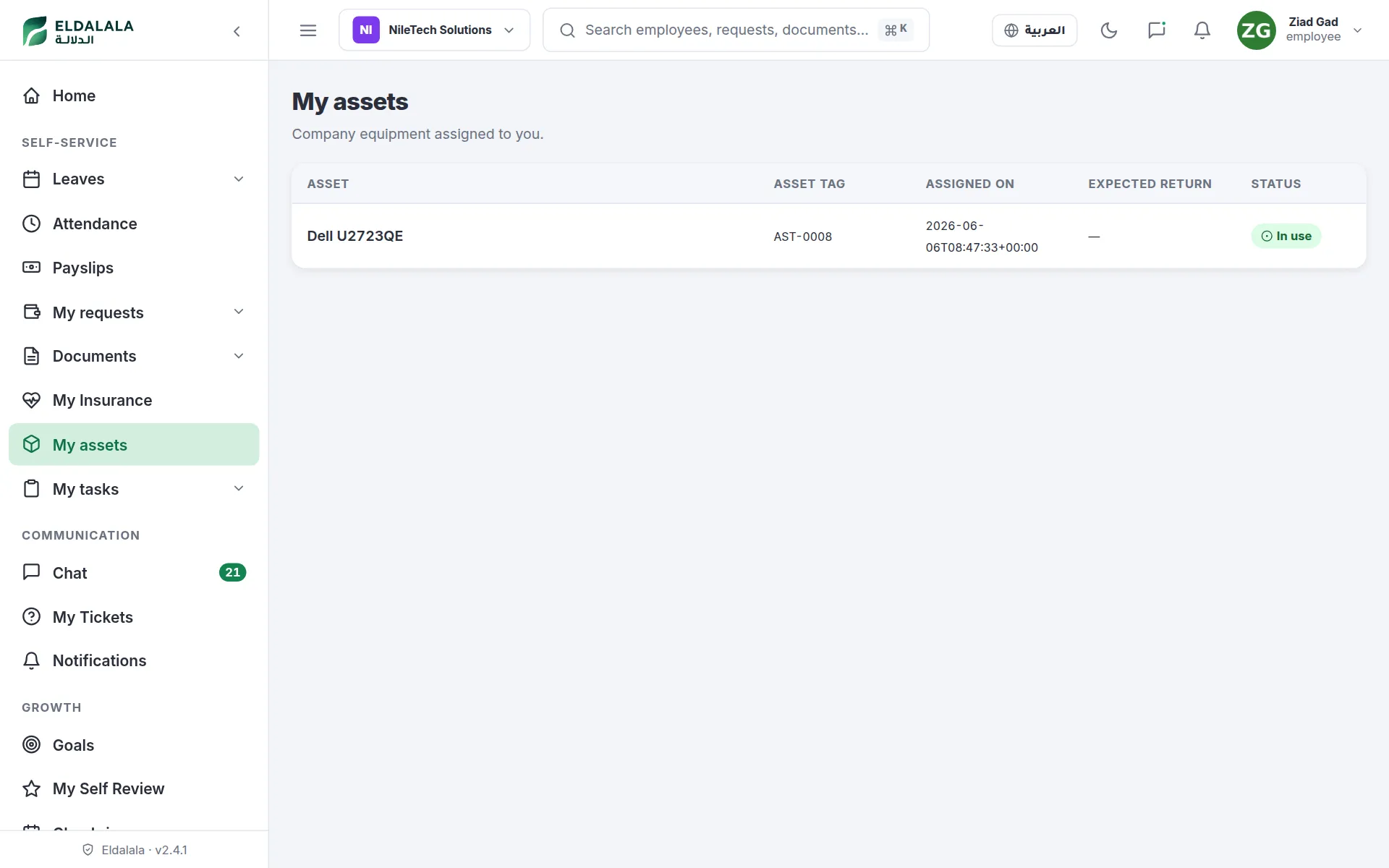
Task: Click the Notifications bell icon in the sidebar
Action: (31, 660)
